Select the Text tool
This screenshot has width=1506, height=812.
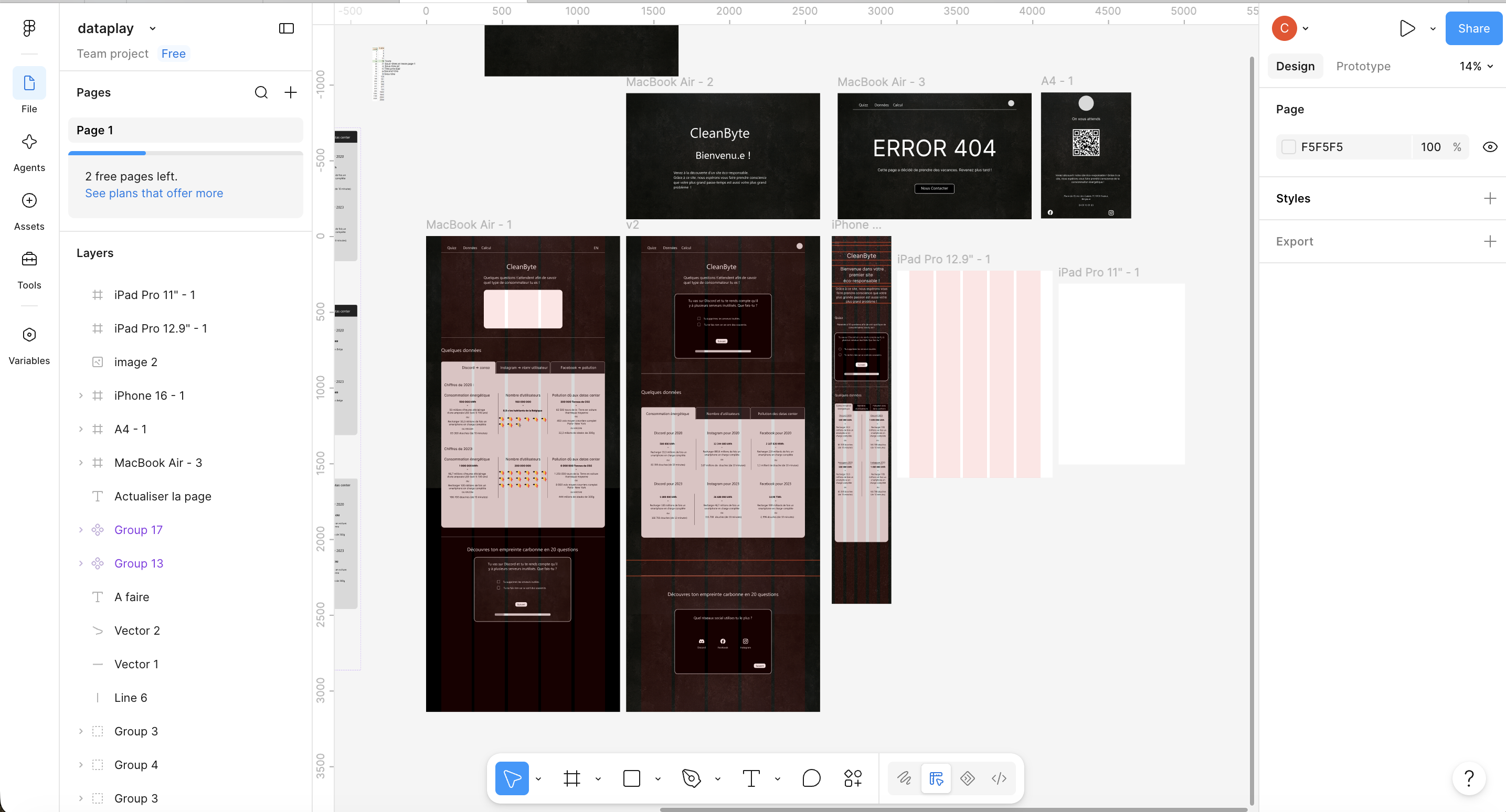click(751, 778)
